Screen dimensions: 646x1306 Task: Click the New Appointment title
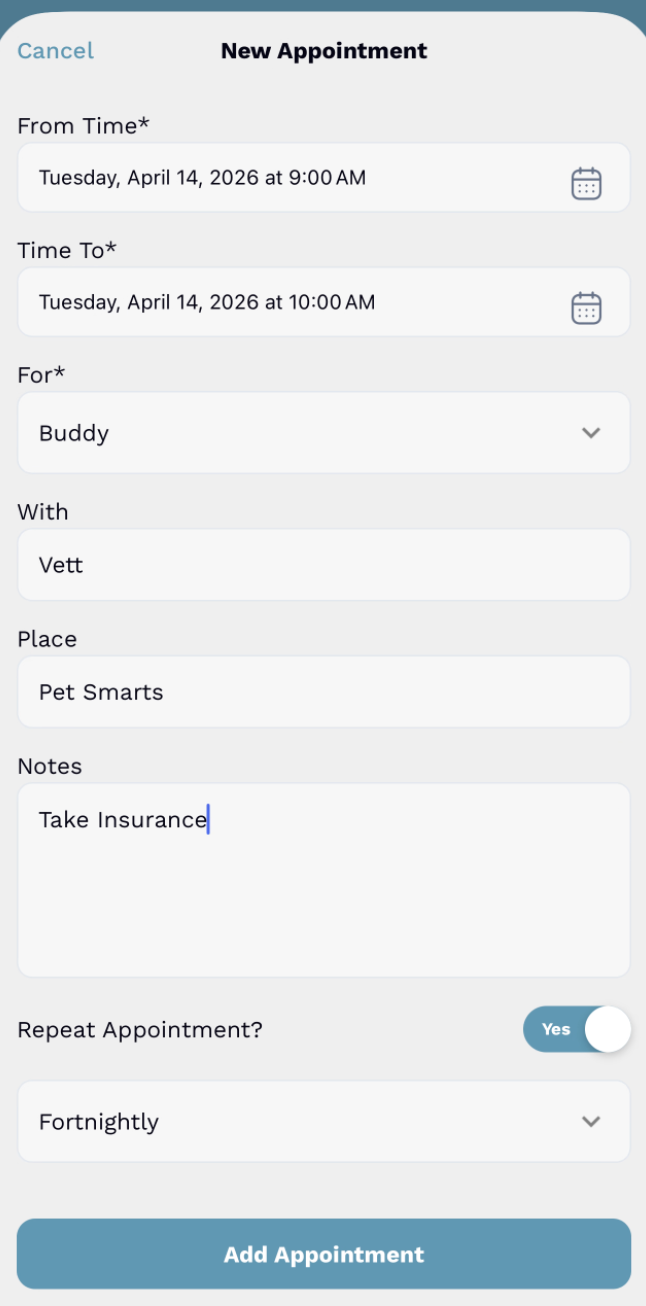tap(323, 50)
